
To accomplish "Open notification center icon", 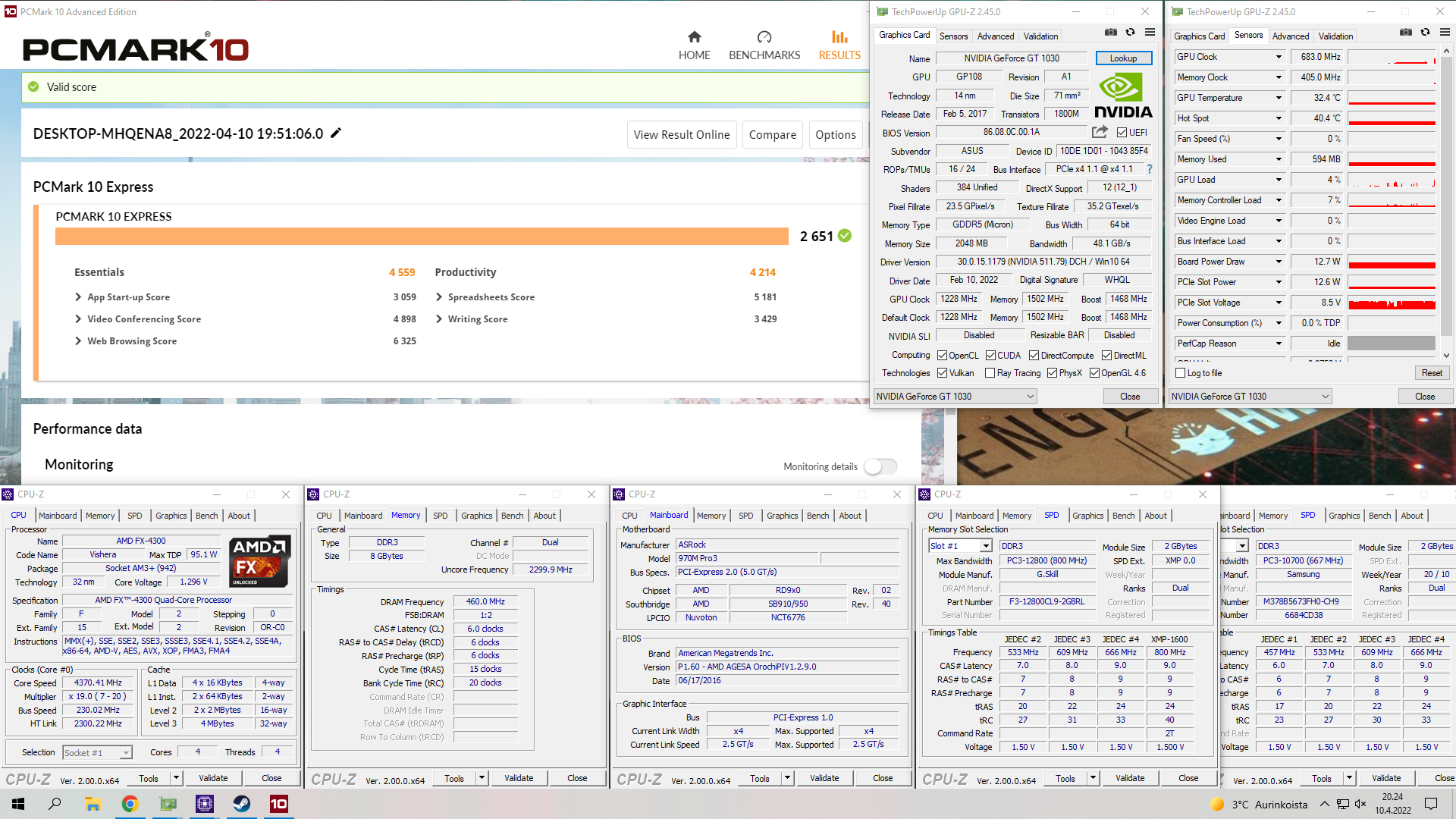I will coord(1431,804).
